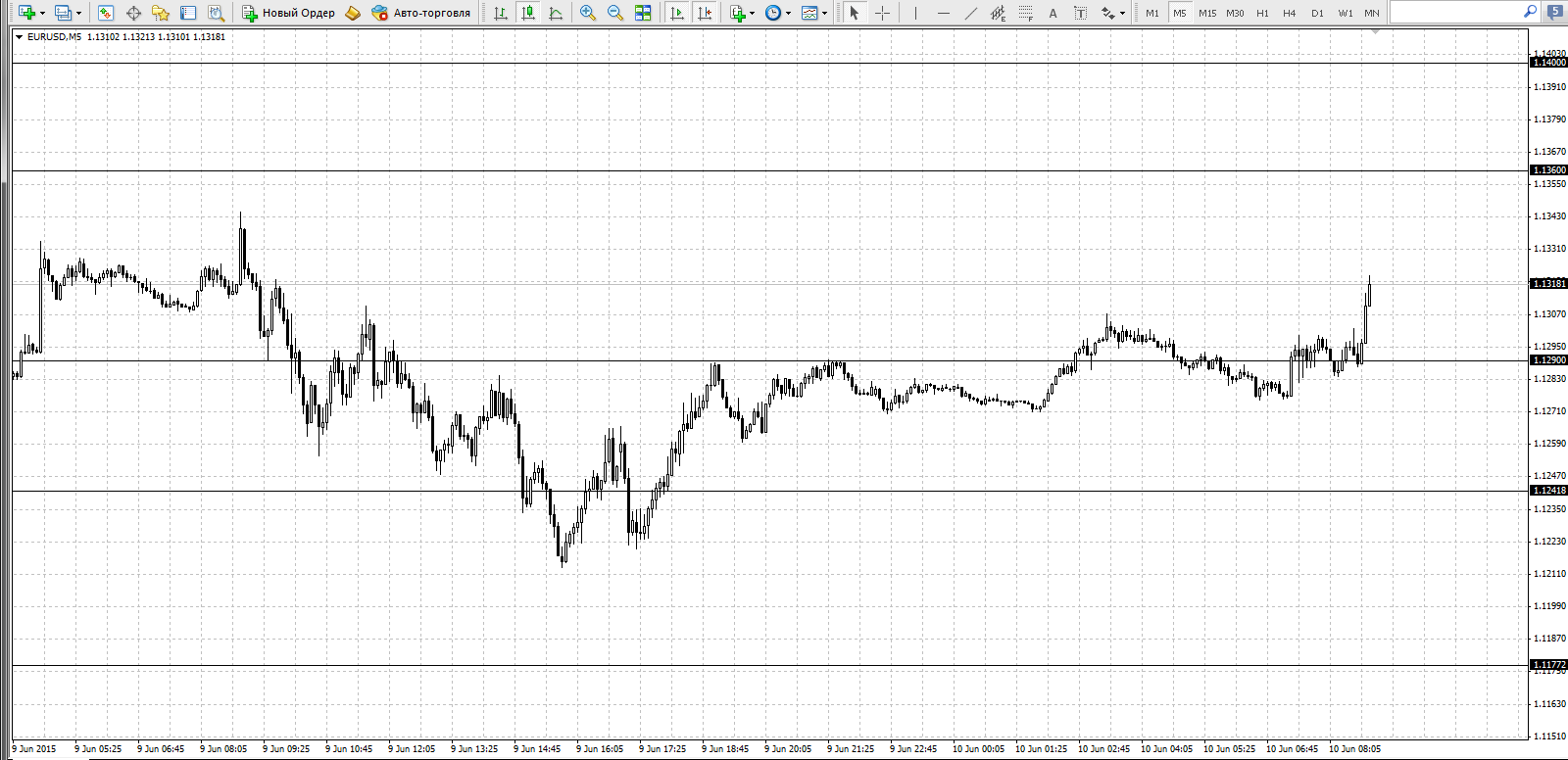Select the text label tool
The width and height of the screenshot is (1568, 760).
[x=1080, y=13]
